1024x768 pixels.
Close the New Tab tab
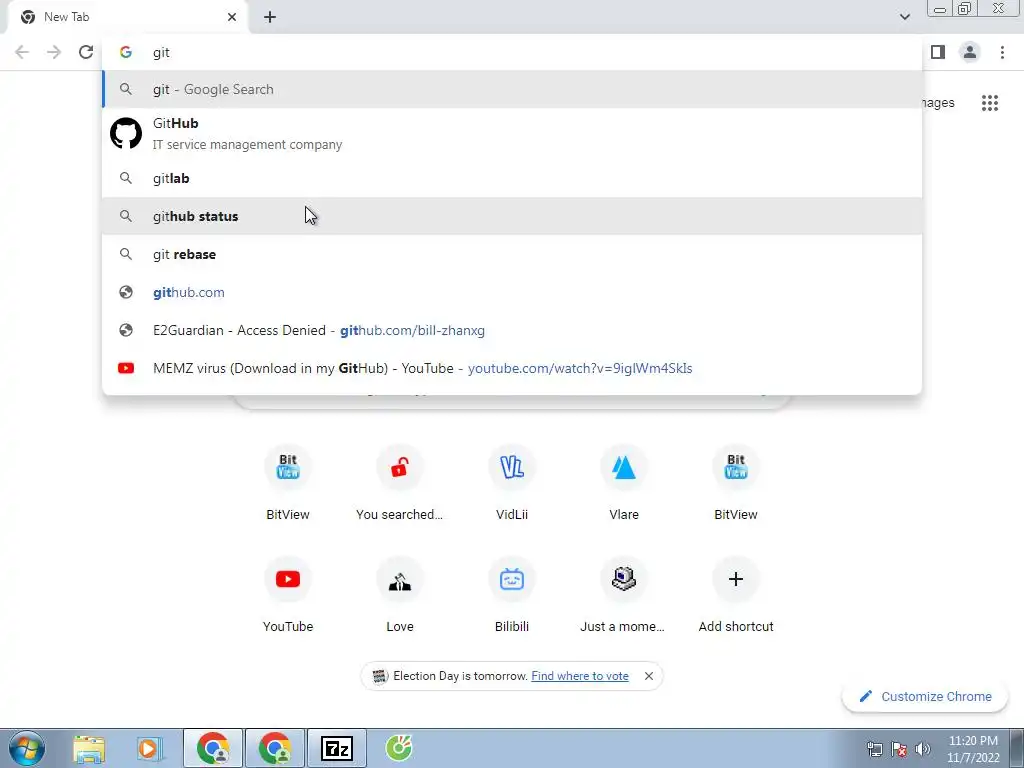(x=232, y=17)
